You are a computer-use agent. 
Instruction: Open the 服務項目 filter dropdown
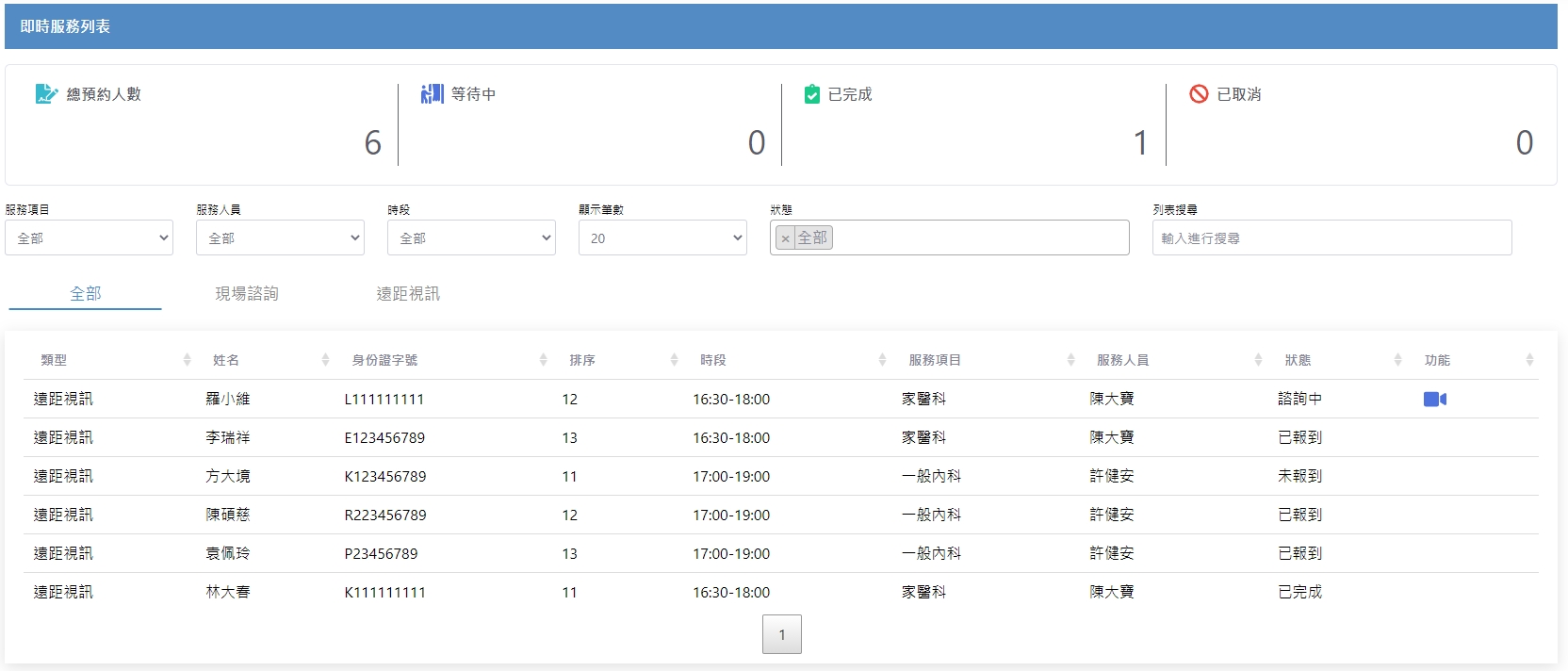click(x=89, y=237)
